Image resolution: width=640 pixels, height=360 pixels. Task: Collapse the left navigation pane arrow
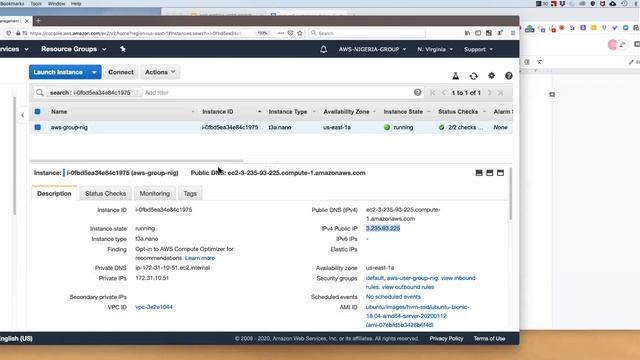(x=22, y=116)
